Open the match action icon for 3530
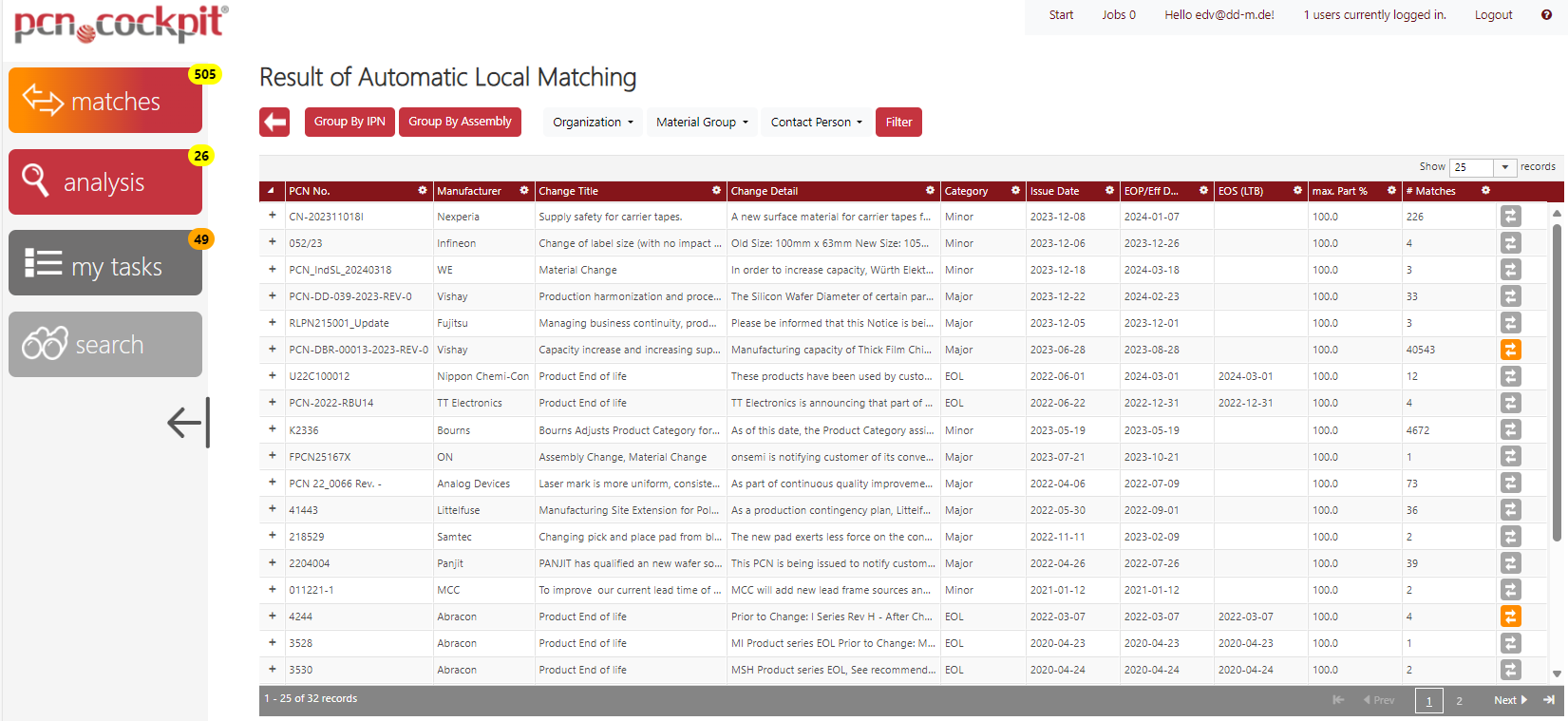The height and width of the screenshot is (721, 1568). [x=1510, y=670]
